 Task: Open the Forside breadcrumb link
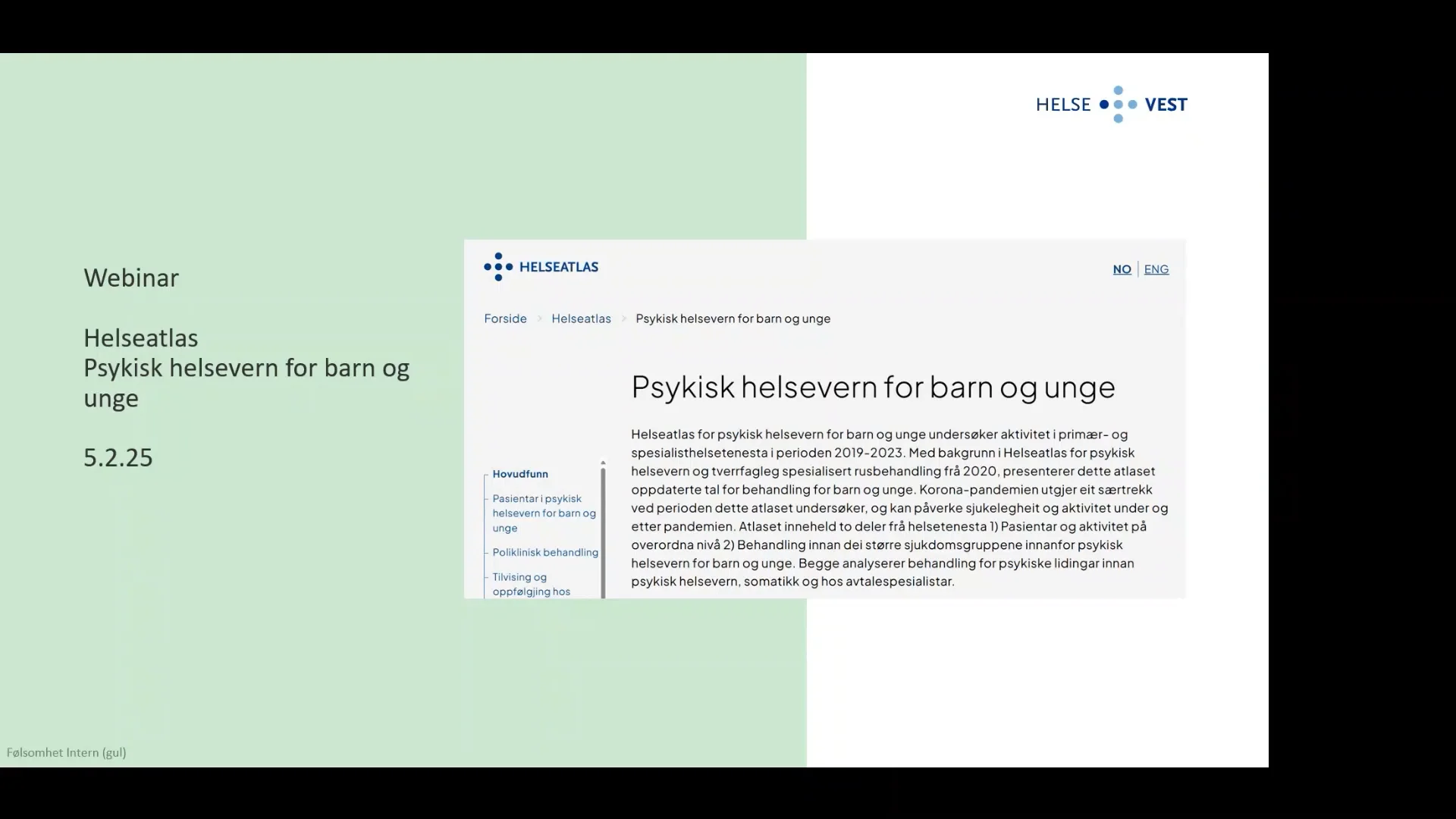click(x=504, y=318)
